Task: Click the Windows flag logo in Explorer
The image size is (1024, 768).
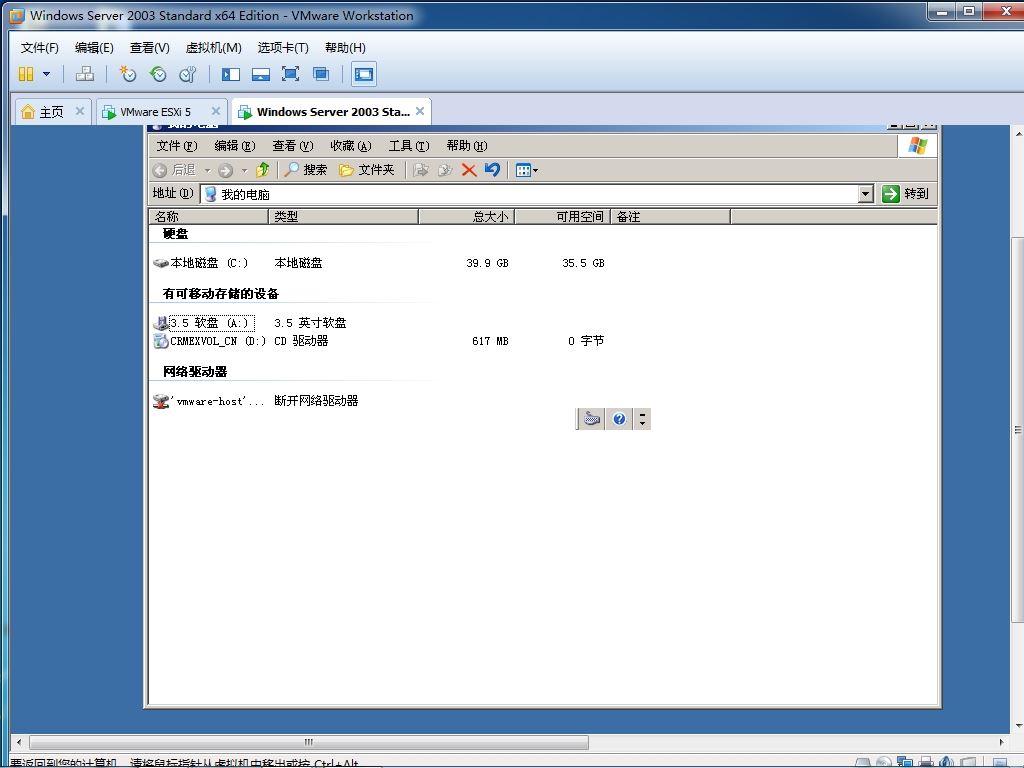Action: (x=918, y=146)
